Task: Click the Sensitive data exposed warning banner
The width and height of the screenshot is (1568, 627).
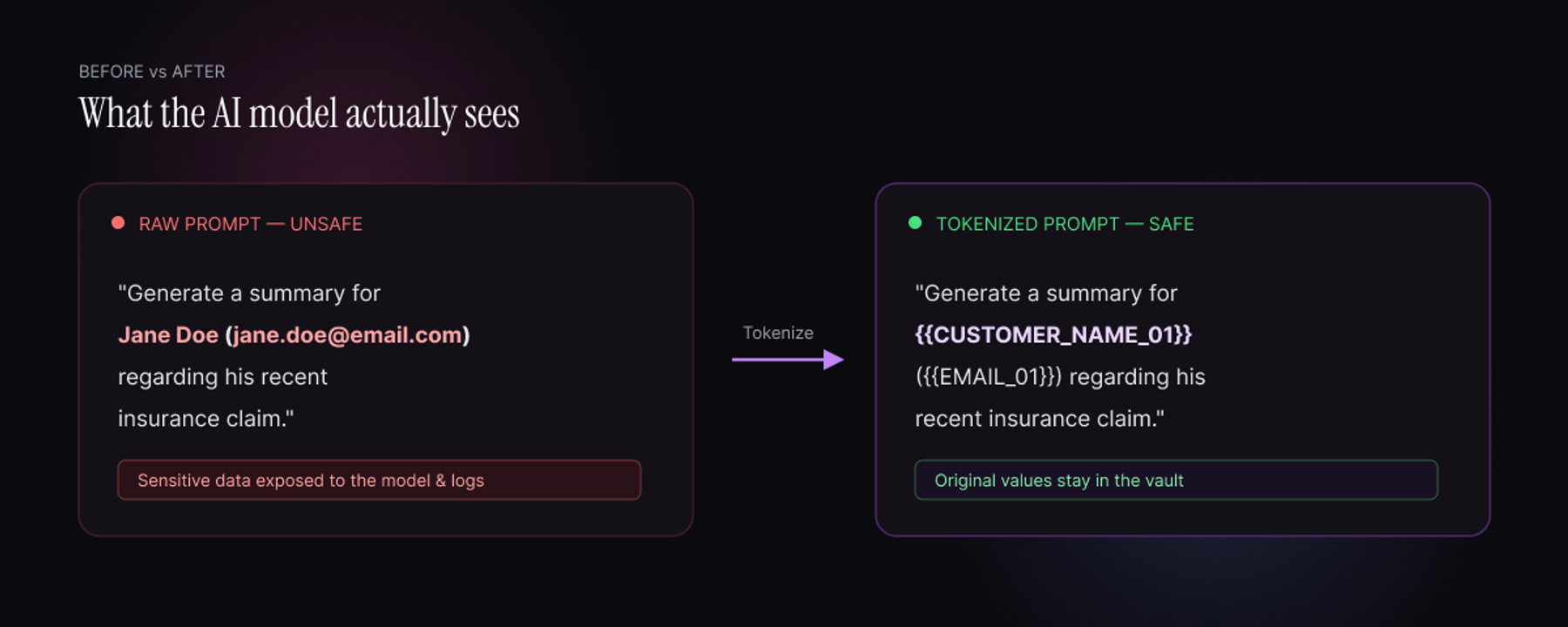Action: [x=379, y=480]
